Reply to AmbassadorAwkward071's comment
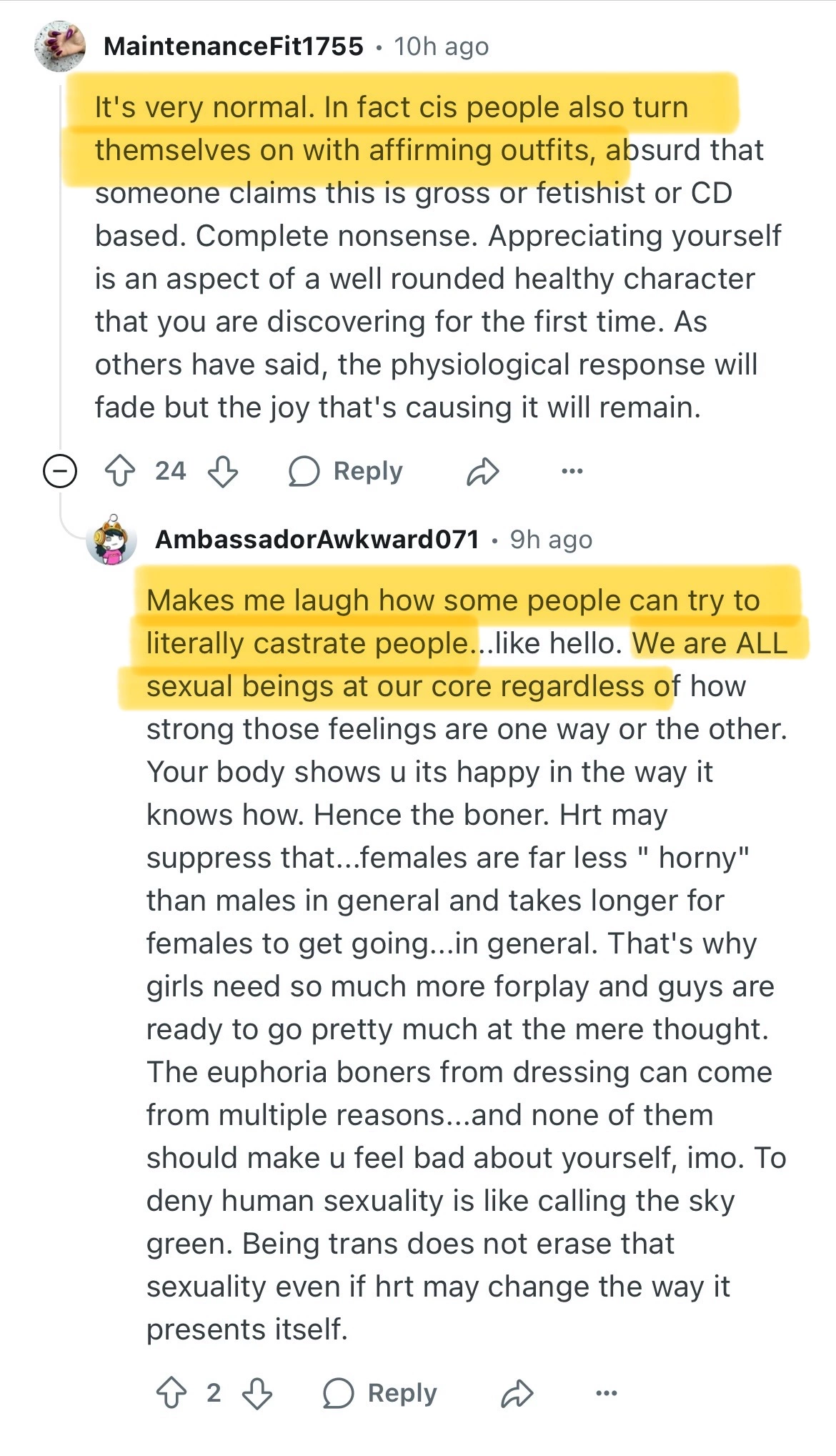The height and width of the screenshot is (1456, 836). tap(380, 1393)
